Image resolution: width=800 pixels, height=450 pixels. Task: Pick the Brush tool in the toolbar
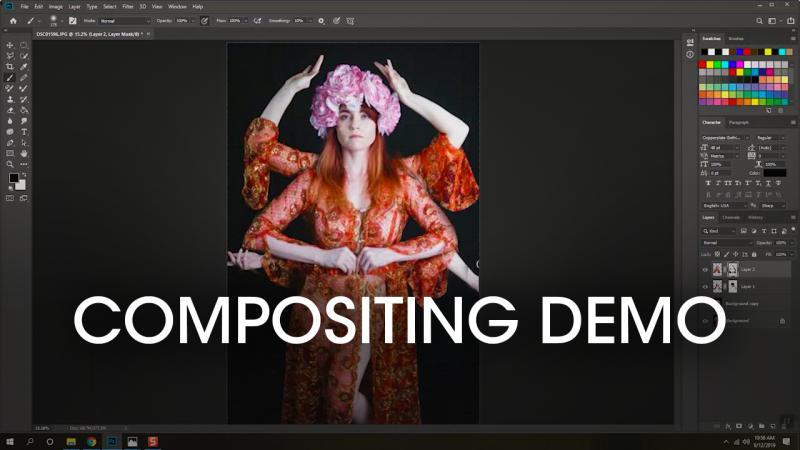coord(10,77)
